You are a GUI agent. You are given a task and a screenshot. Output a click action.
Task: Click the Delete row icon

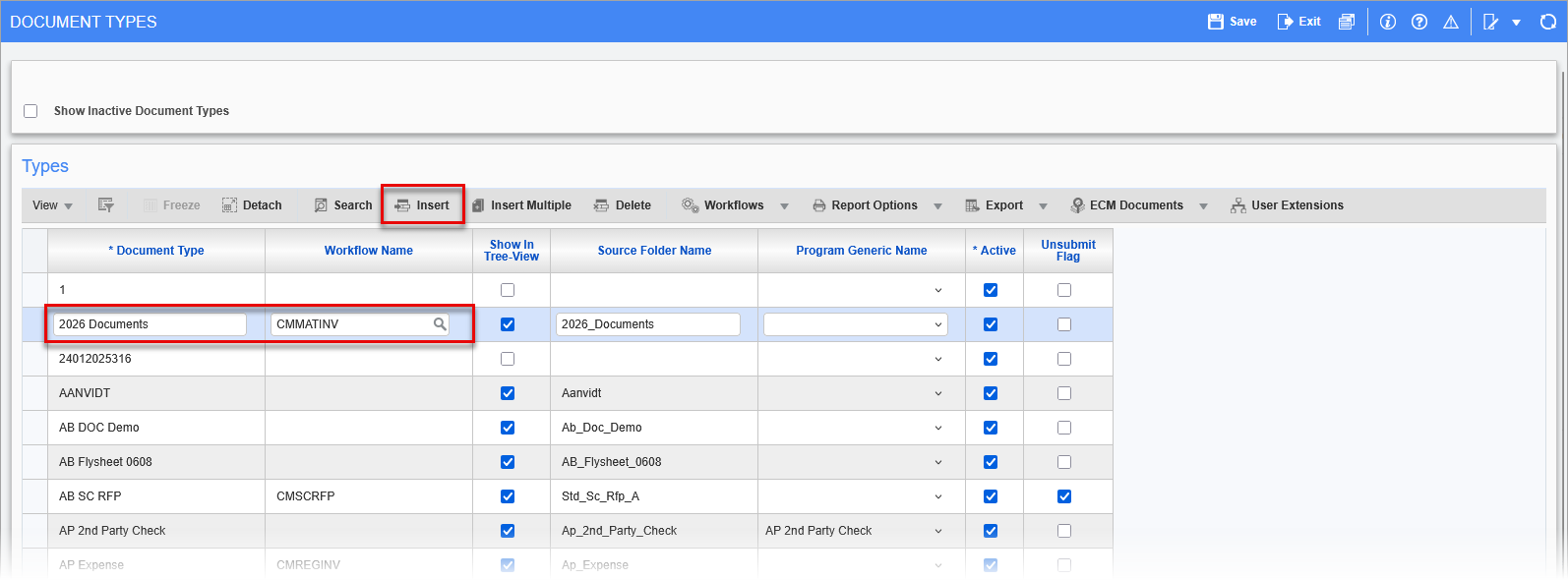click(x=601, y=205)
